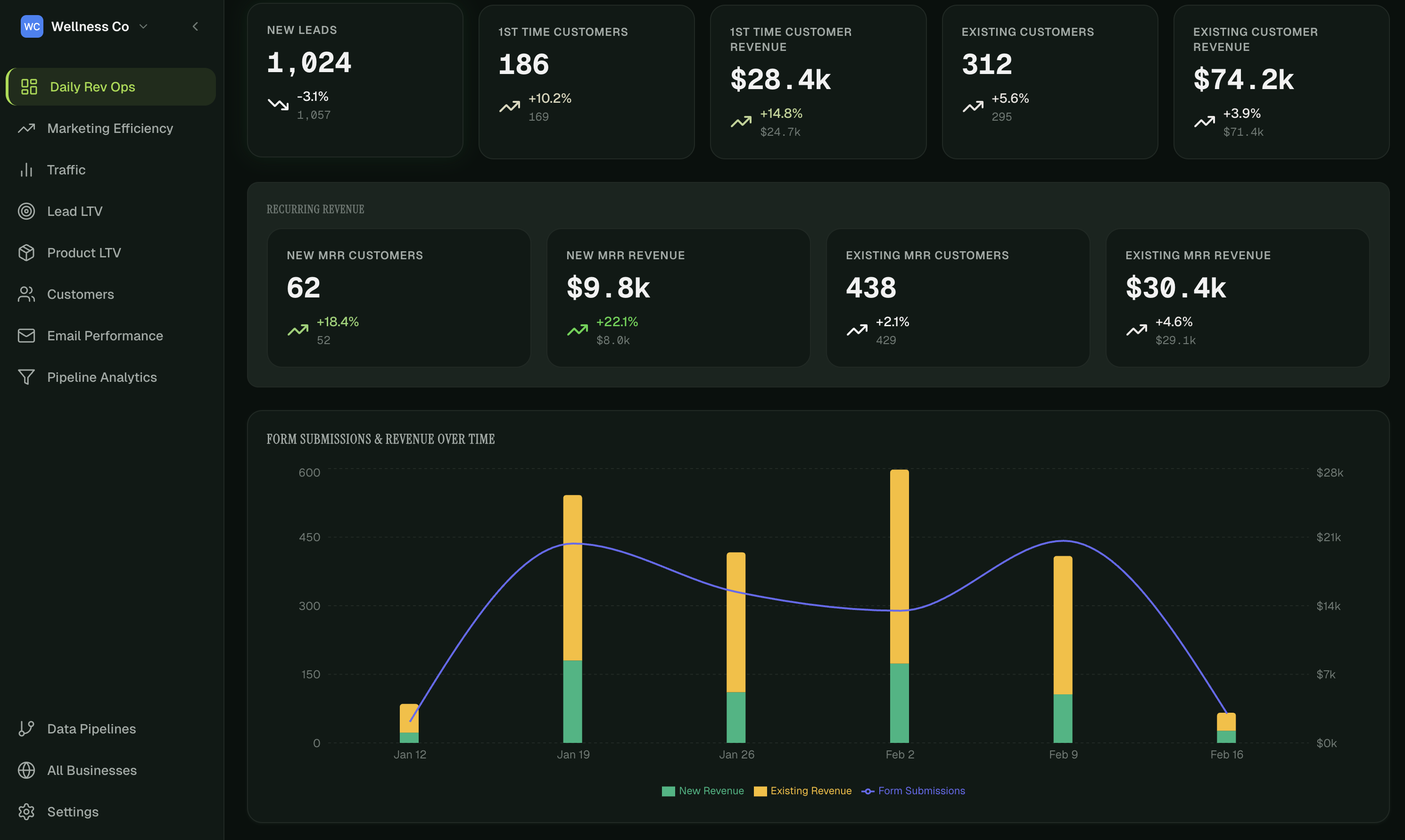Navigate to Lead LTV

tap(111, 211)
